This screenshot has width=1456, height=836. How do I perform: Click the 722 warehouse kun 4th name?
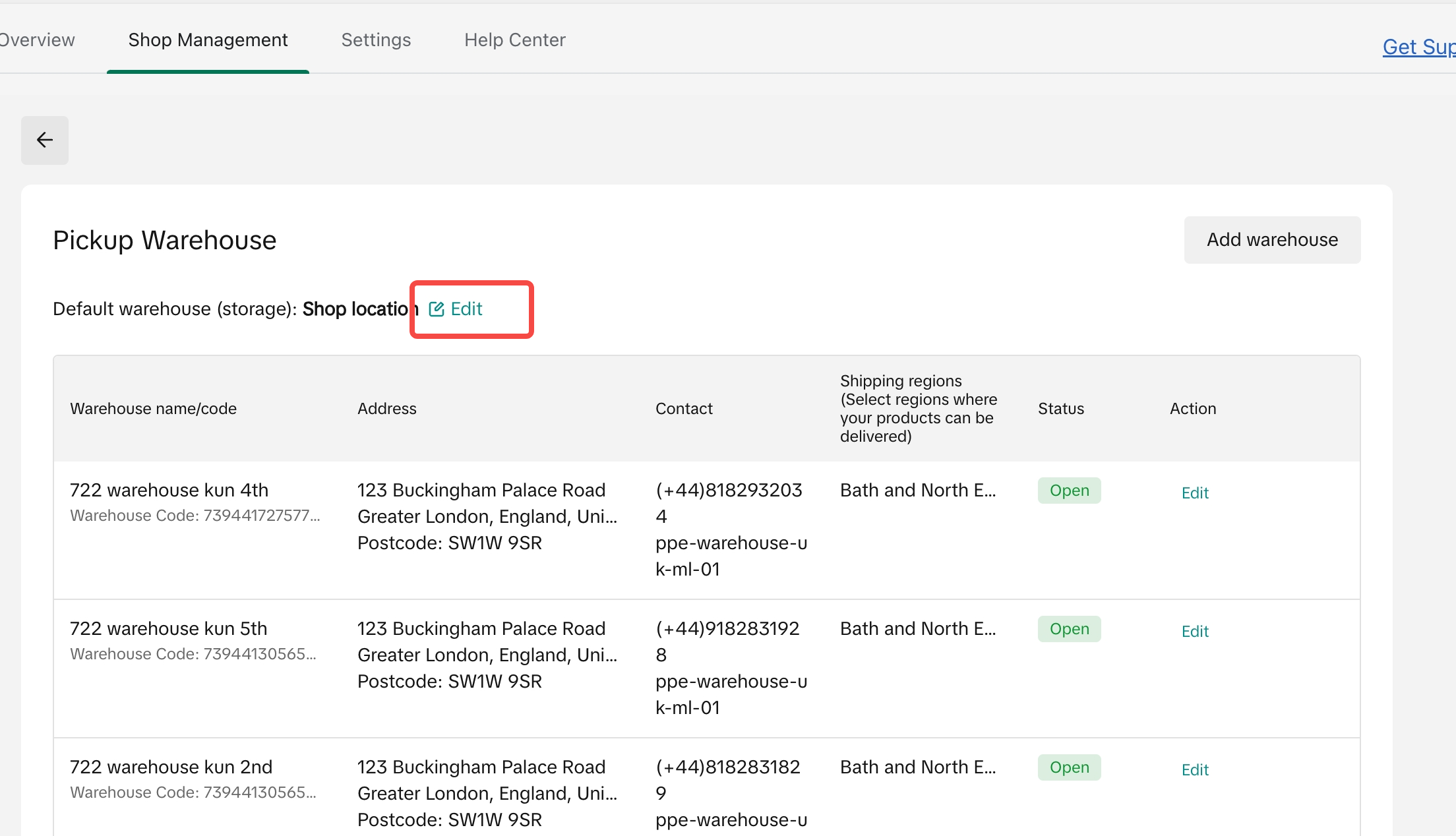click(x=169, y=491)
